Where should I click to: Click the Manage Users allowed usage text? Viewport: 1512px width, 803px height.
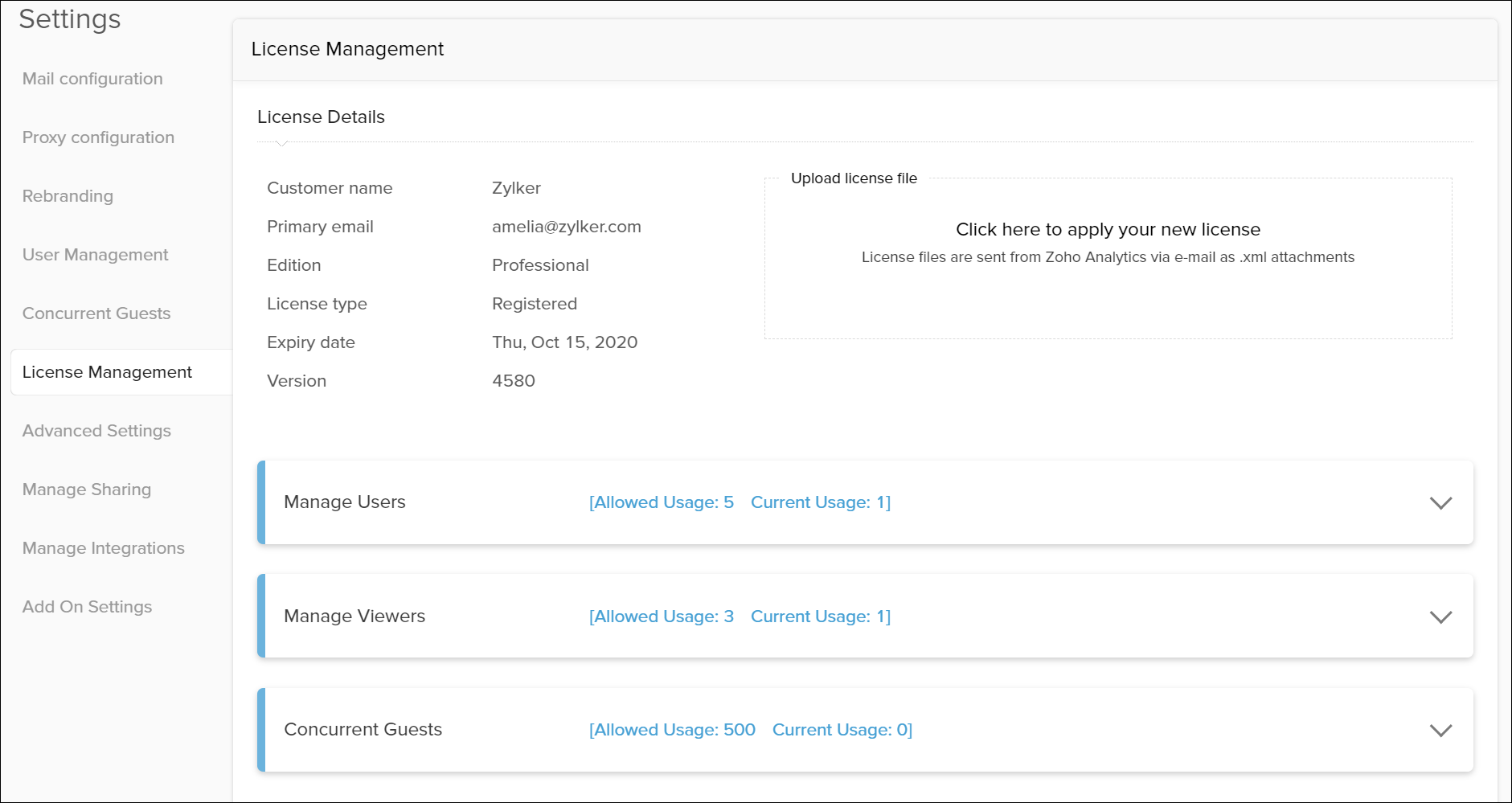pyautogui.click(x=662, y=502)
